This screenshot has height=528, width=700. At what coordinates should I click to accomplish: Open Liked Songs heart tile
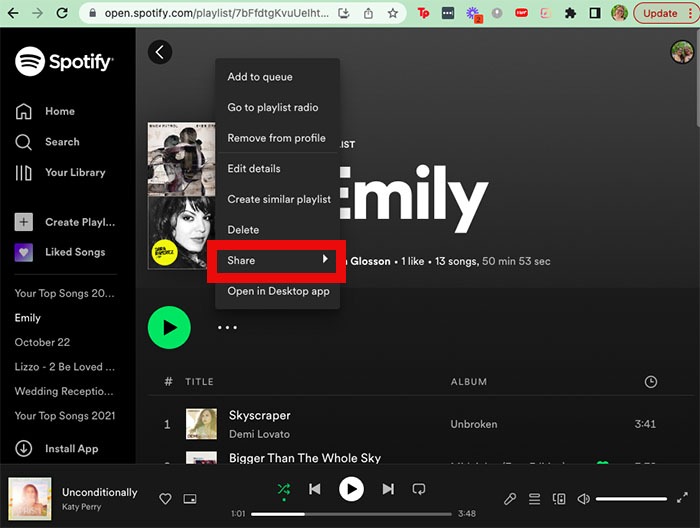(x=24, y=252)
